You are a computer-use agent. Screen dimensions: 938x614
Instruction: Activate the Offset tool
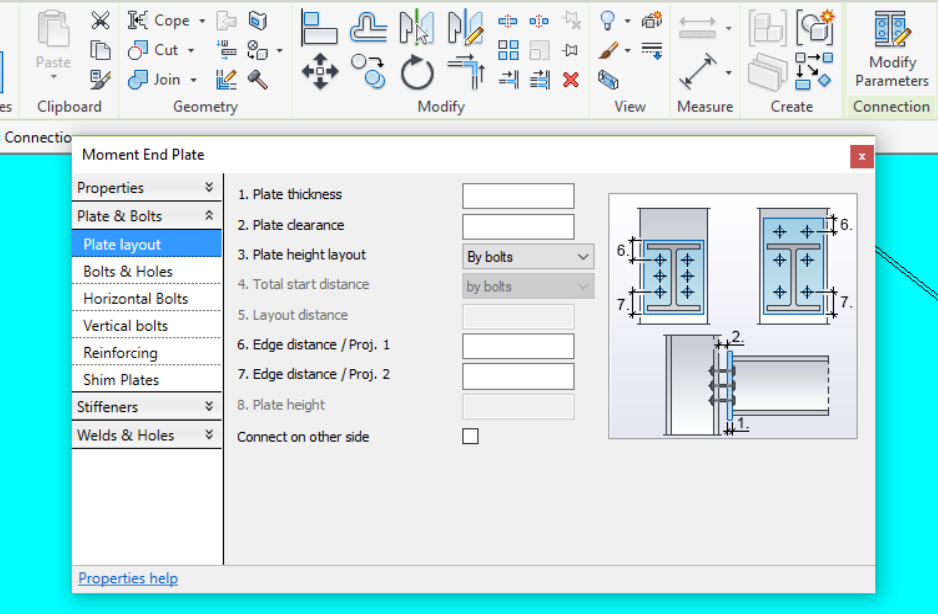click(x=368, y=28)
